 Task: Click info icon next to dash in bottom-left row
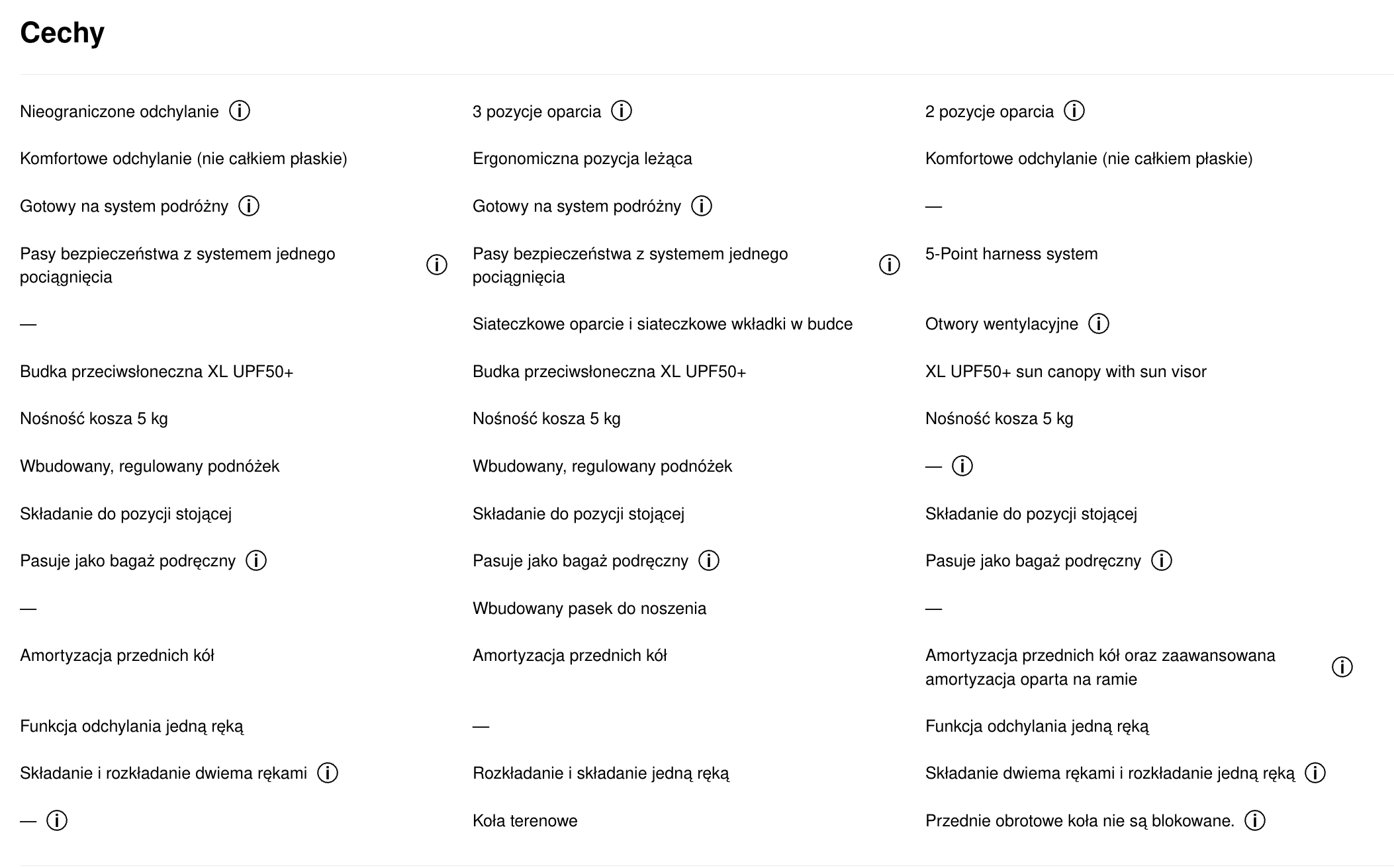tap(57, 821)
